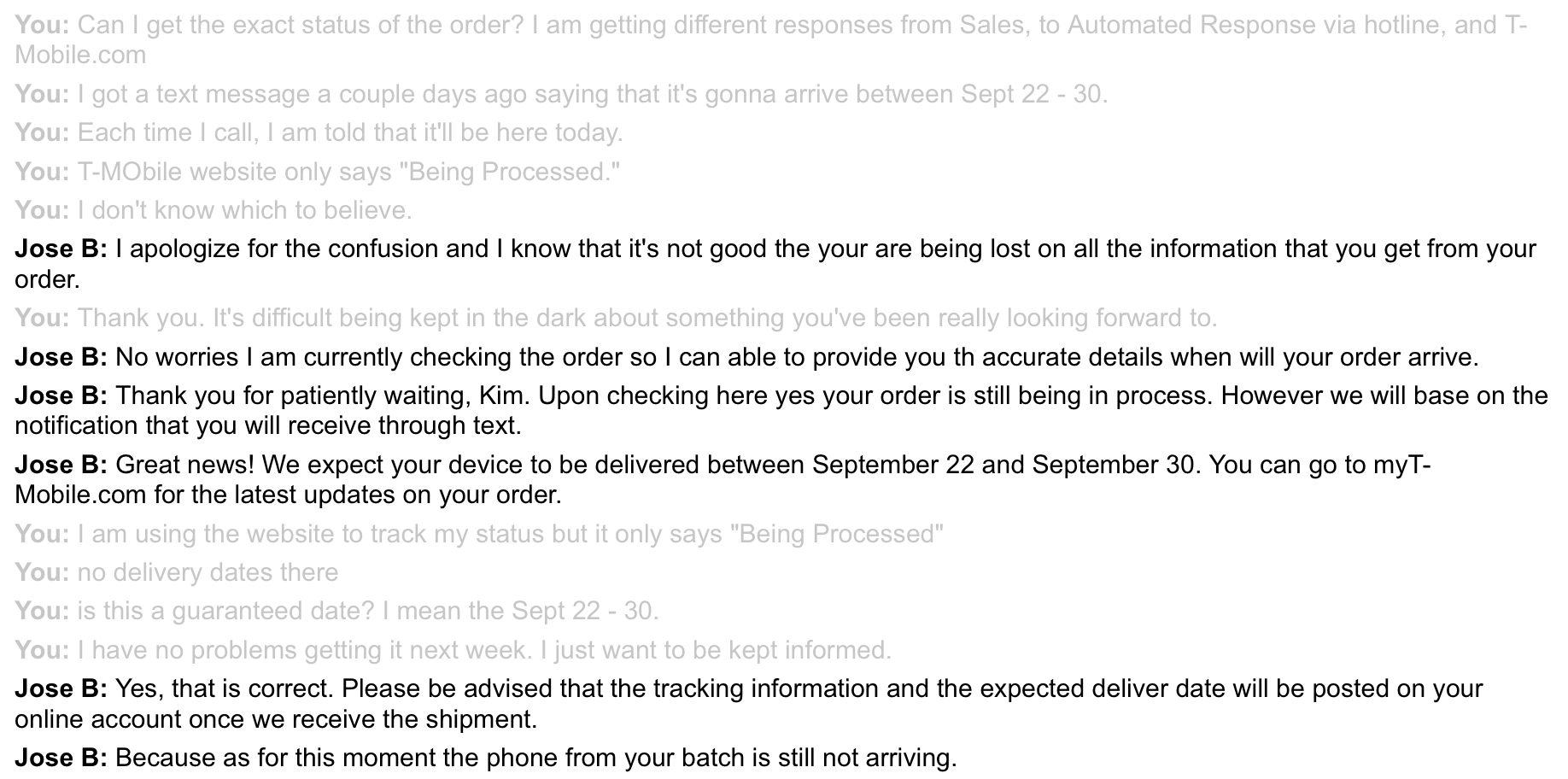Click the "Thank you. It's difficult" message
Image resolution: width=1568 pixels, height=779 pixels.
(x=616, y=318)
